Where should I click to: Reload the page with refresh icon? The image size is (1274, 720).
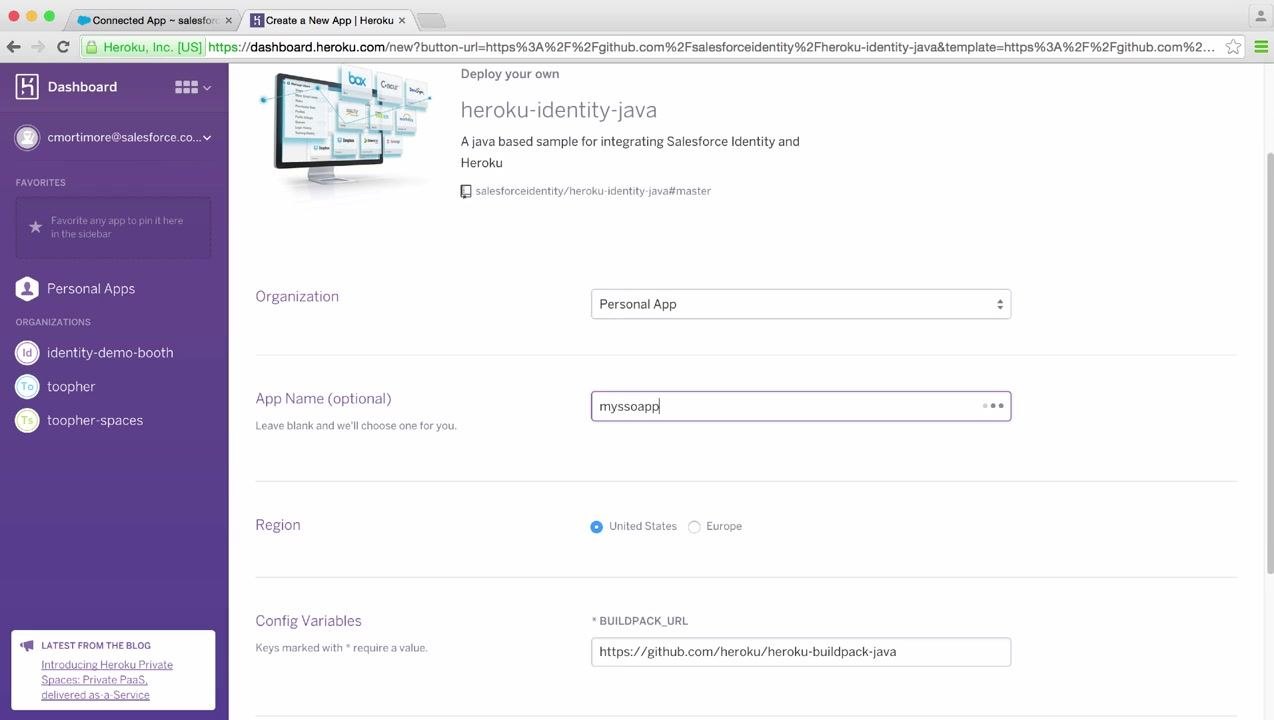click(63, 47)
